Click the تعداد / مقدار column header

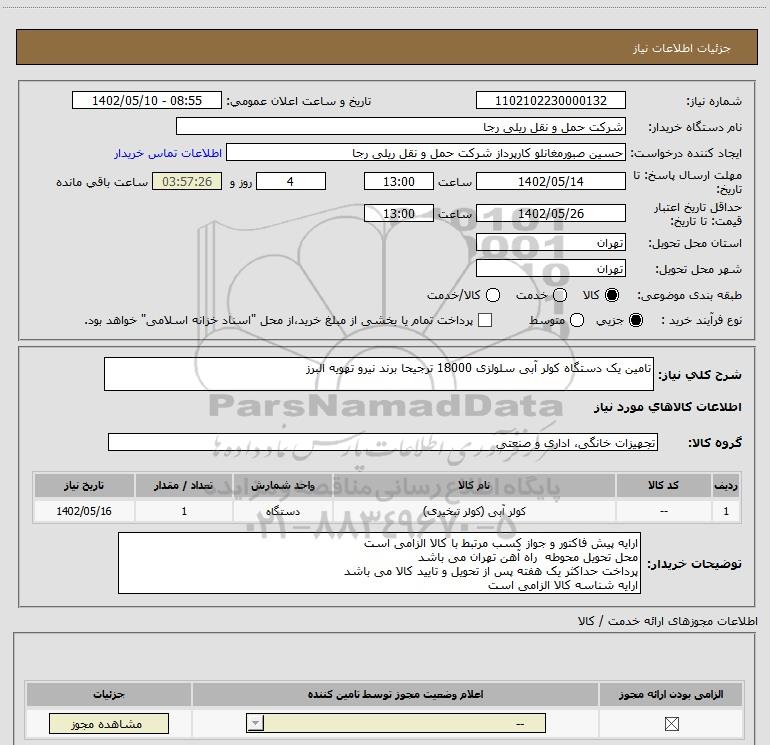coord(184,485)
